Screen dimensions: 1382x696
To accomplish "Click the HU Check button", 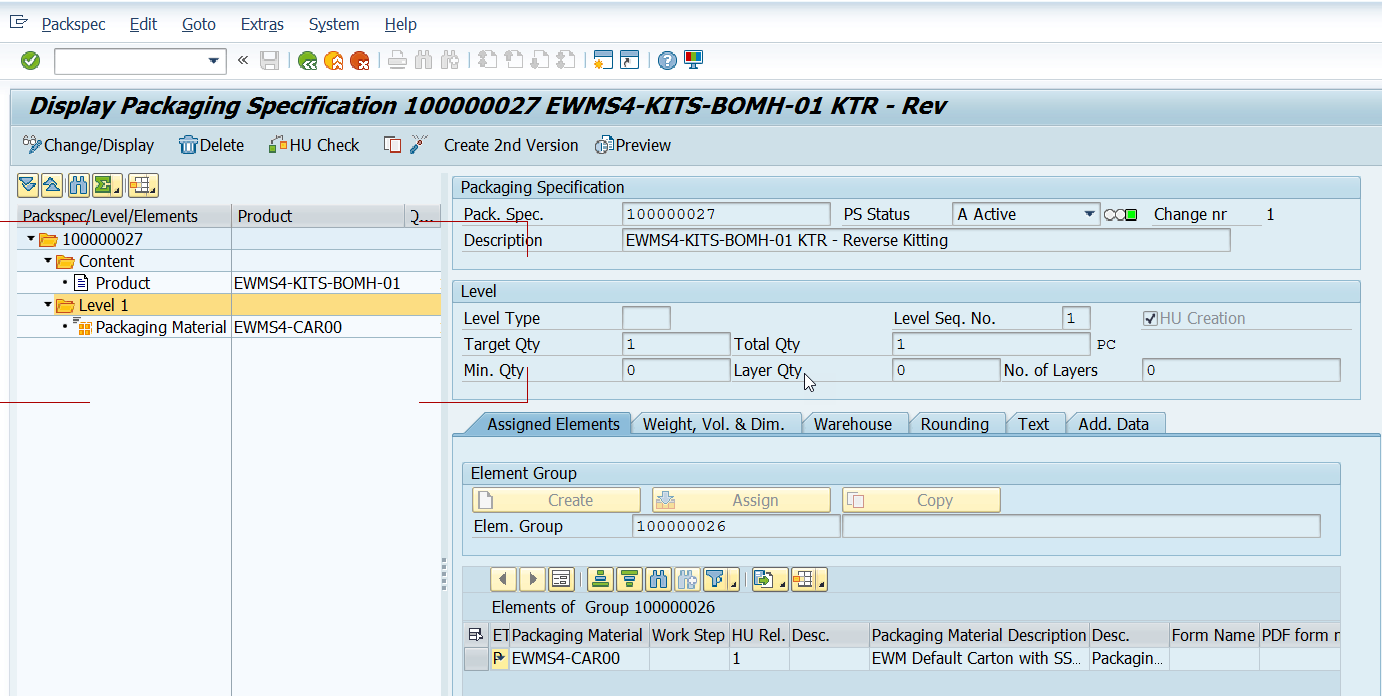I will point(314,145).
